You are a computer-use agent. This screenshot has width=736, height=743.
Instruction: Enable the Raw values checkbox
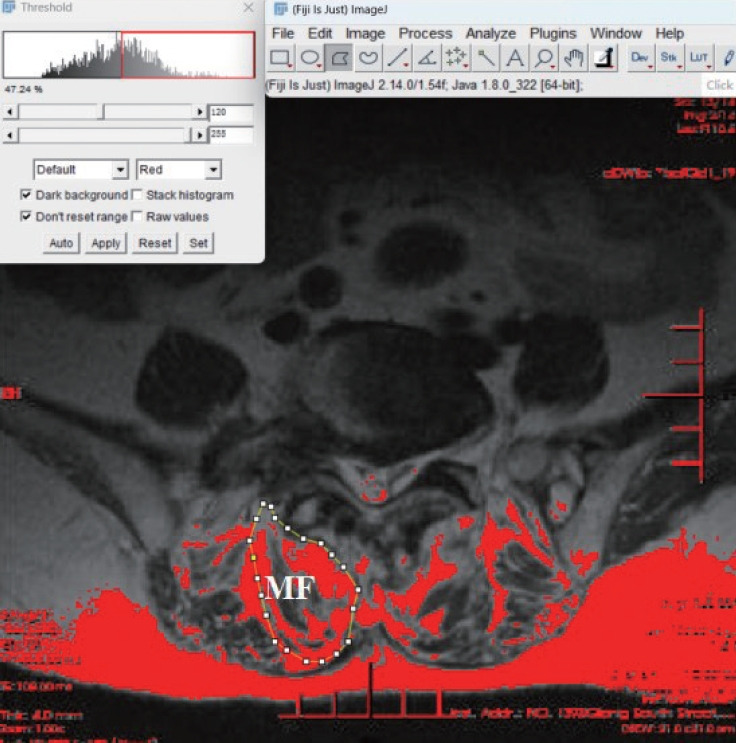137,217
